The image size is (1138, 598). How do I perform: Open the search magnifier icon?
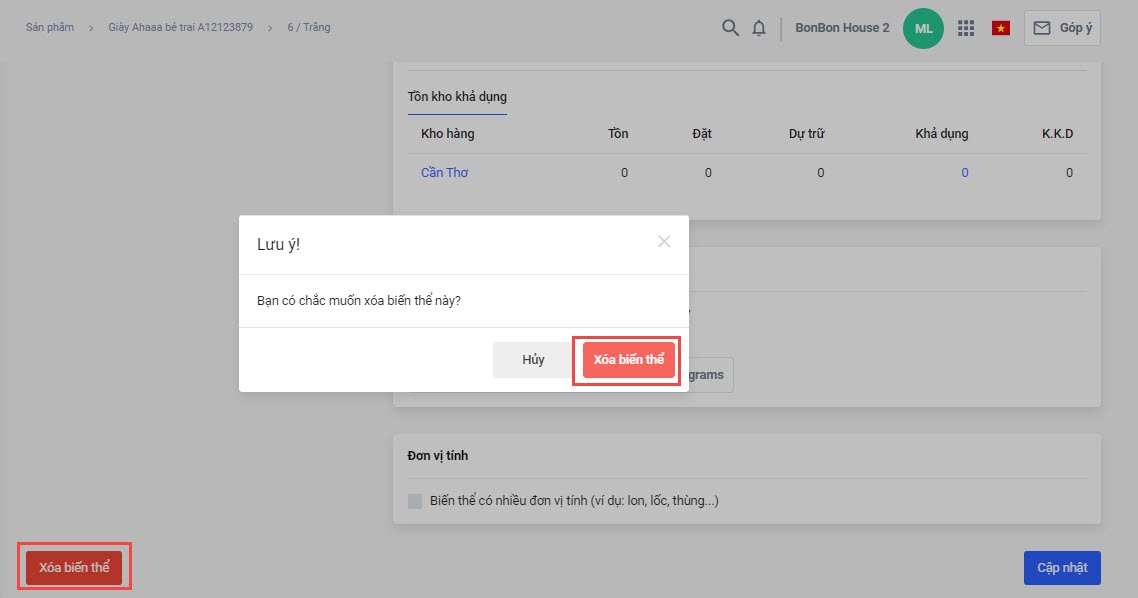pyautogui.click(x=730, y=28)
